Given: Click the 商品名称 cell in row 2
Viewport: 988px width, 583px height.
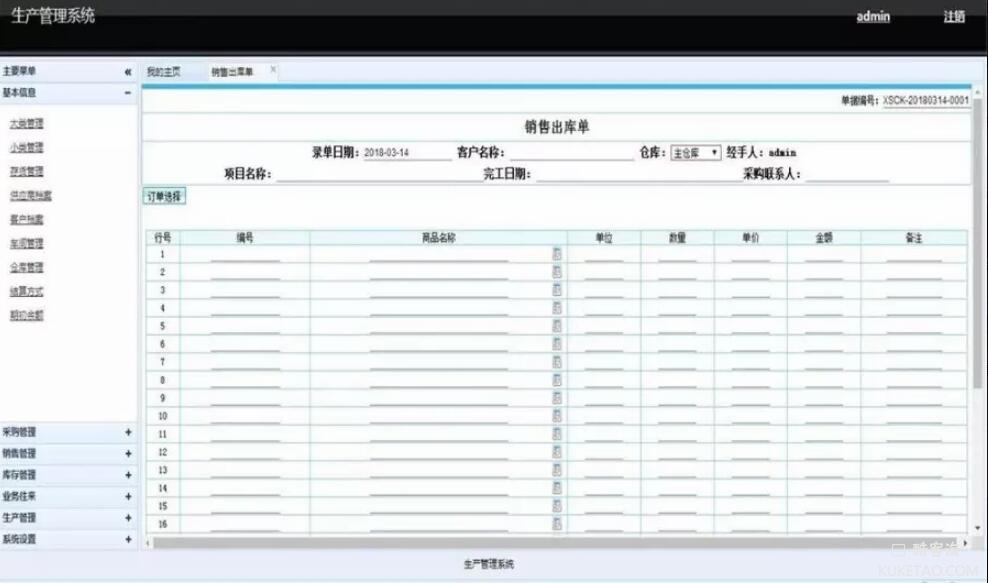Looking at the screenshot, I should click(439, 272).
